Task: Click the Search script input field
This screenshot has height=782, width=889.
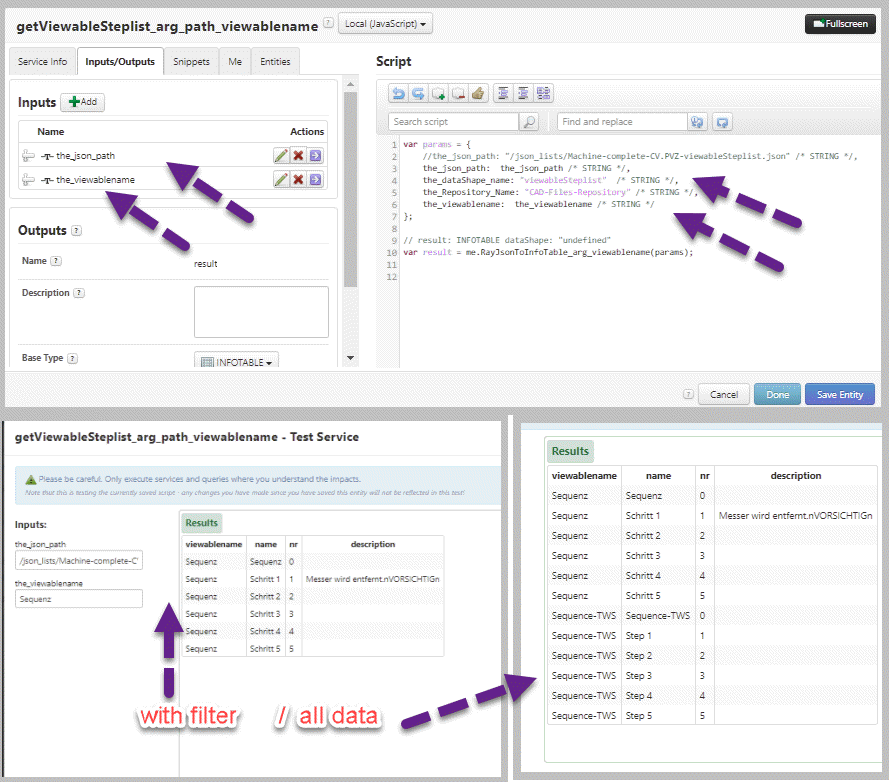Action: [x=453, y=122]
